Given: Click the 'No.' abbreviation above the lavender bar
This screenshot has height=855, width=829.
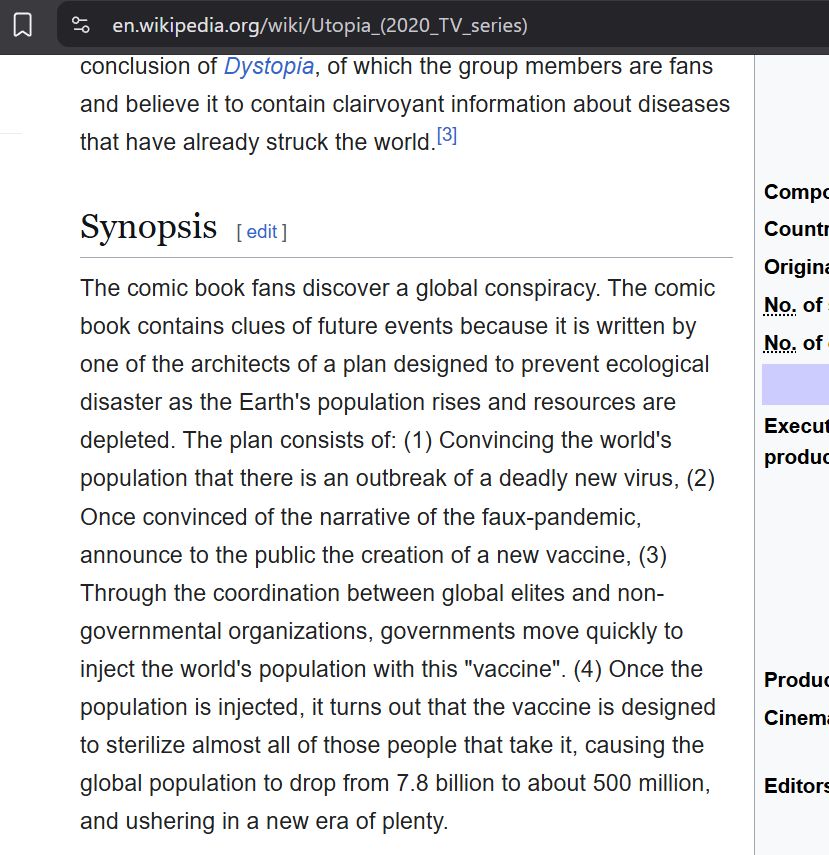Looking at the screenshot, I should point(780,343).
